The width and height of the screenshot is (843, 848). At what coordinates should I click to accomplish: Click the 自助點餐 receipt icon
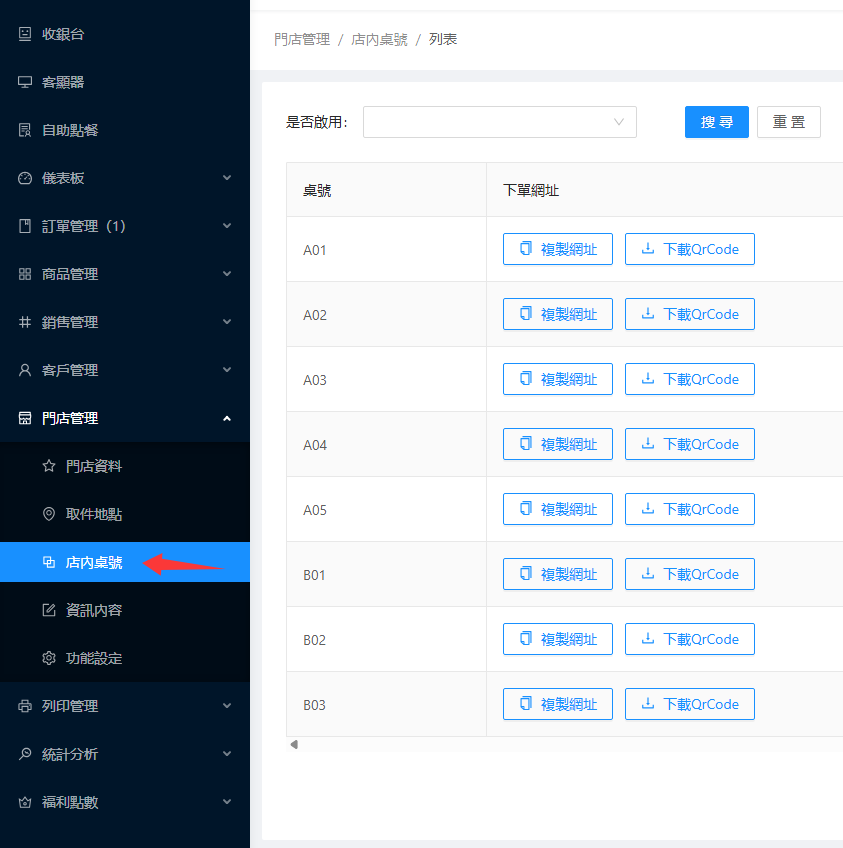click(x=25, y=130)
